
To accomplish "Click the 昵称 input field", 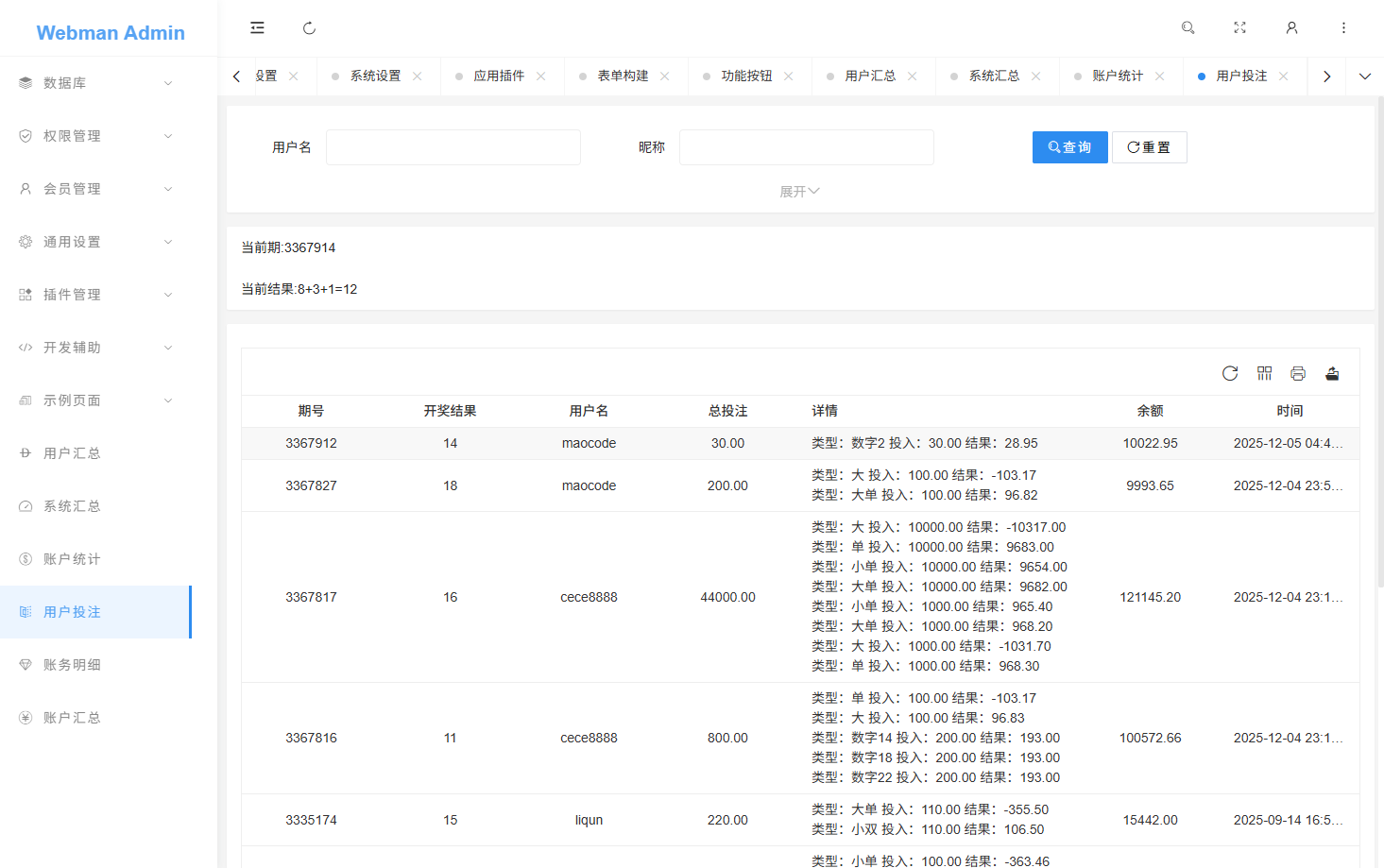I will pos(806,147).
